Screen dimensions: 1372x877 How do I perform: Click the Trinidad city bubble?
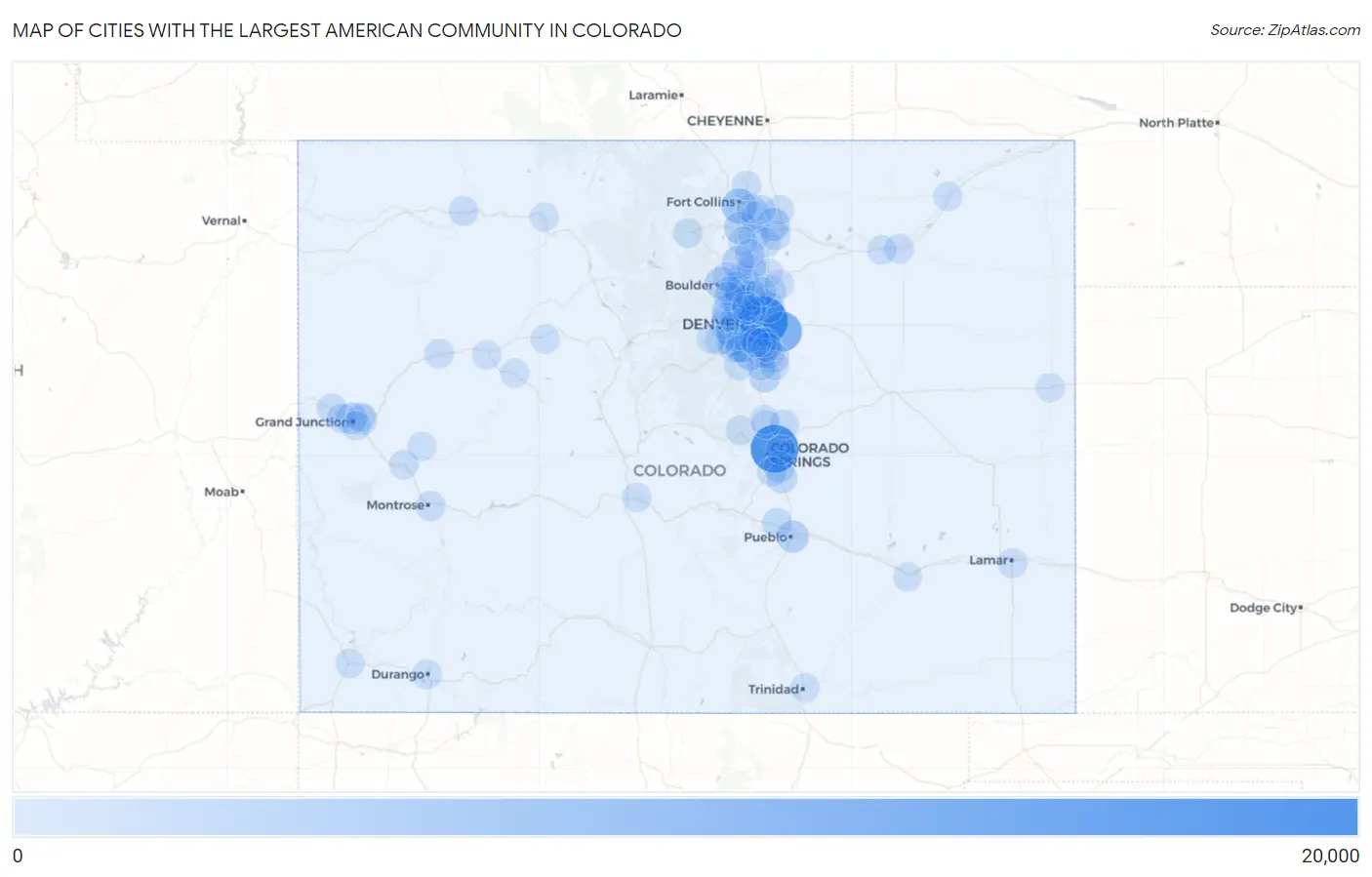[x=804, y=689]
